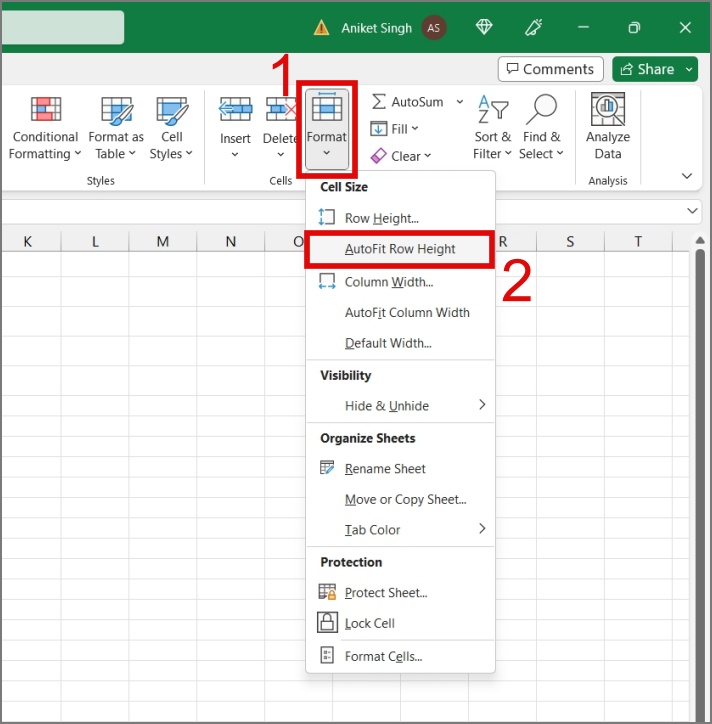Open the Cell Styles gallery

click(171, 128)
